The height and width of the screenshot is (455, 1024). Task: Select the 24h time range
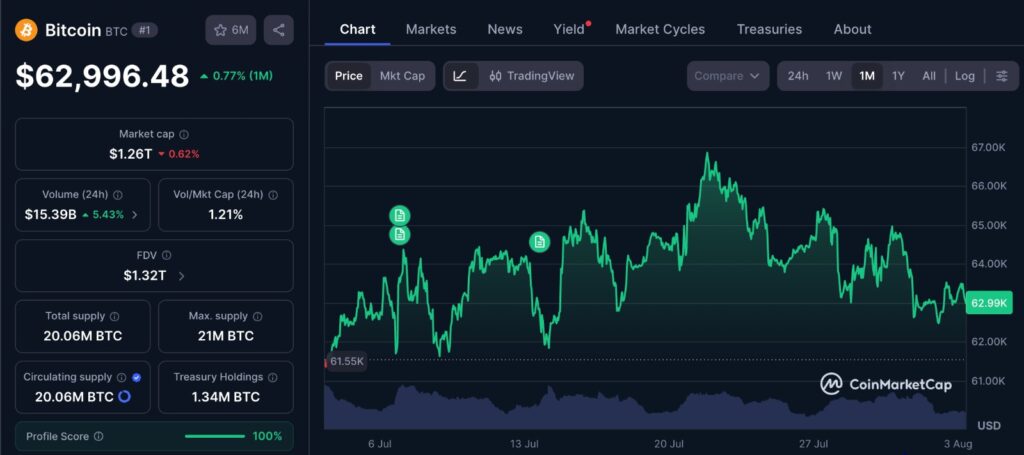(798, 76)
